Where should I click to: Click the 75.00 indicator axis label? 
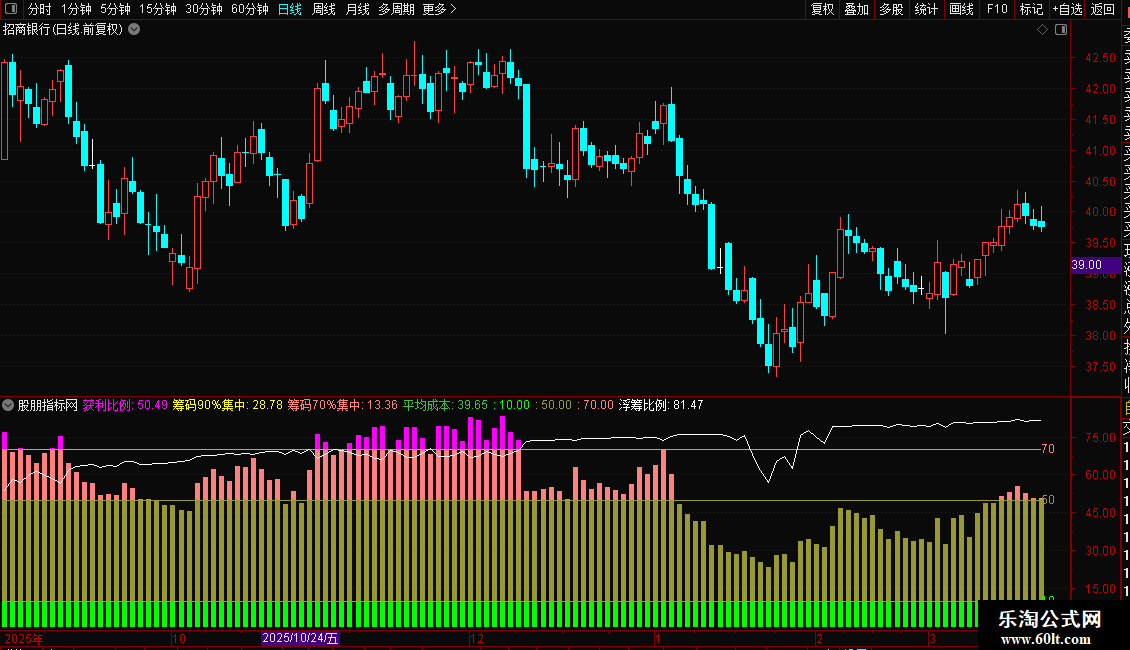(1100, 437)
